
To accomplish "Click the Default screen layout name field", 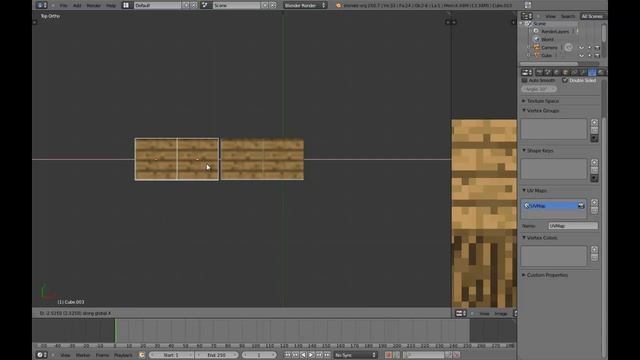I will [x=158, y=5].
